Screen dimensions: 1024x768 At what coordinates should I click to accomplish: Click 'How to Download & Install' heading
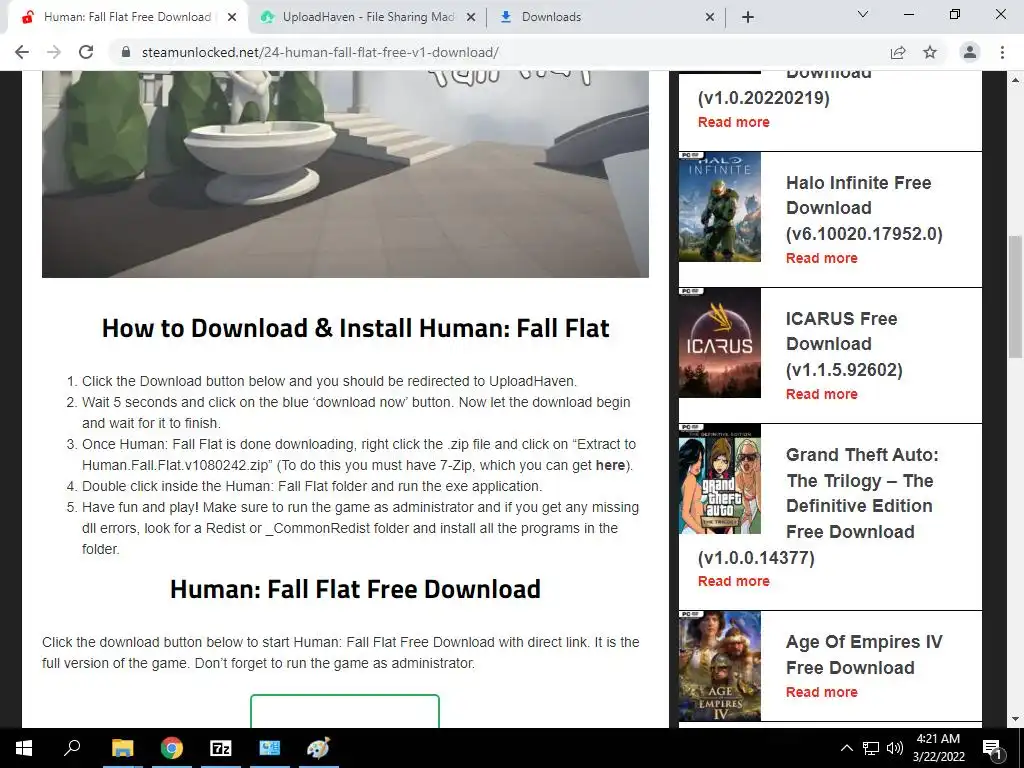click(355, 328)
